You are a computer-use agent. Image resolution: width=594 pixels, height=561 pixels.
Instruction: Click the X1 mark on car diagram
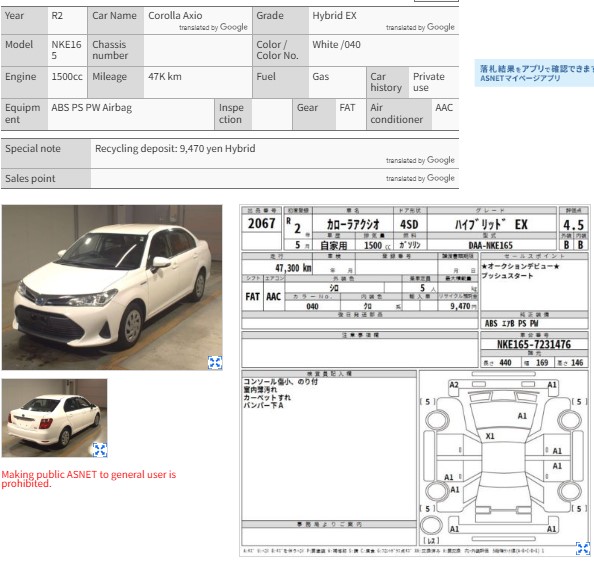[x=490, y=436]
